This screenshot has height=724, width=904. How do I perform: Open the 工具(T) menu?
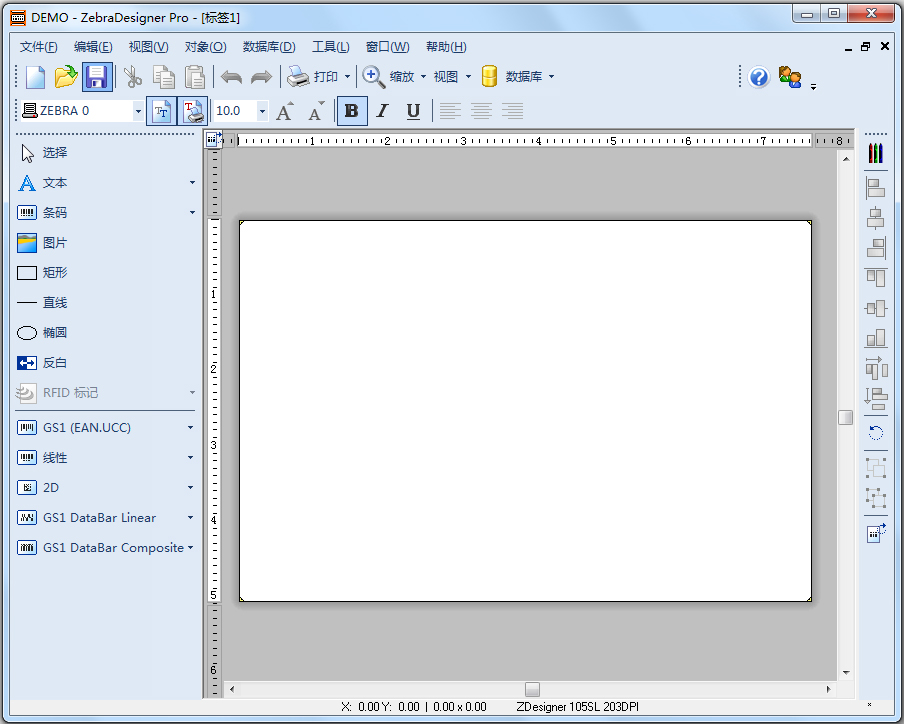click(331, 46)
